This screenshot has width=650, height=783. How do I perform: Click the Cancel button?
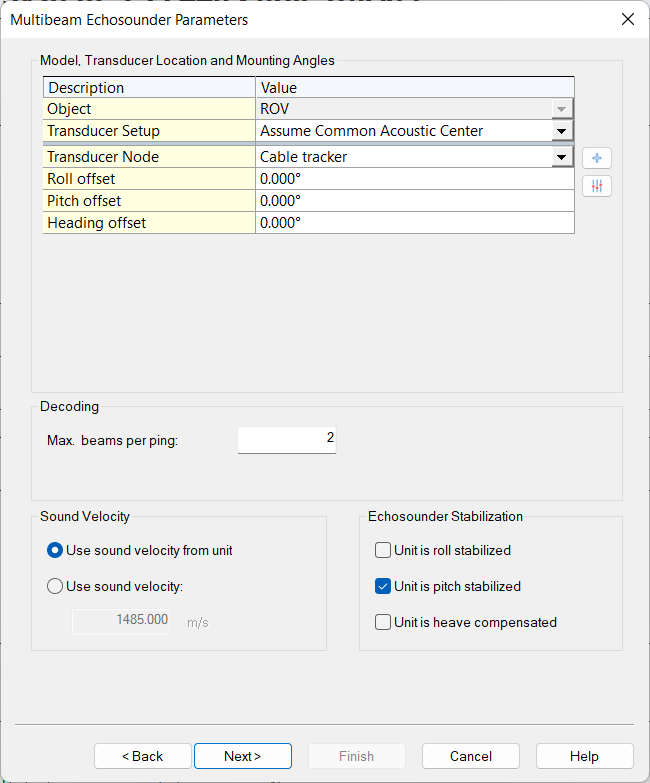[471, 756]
